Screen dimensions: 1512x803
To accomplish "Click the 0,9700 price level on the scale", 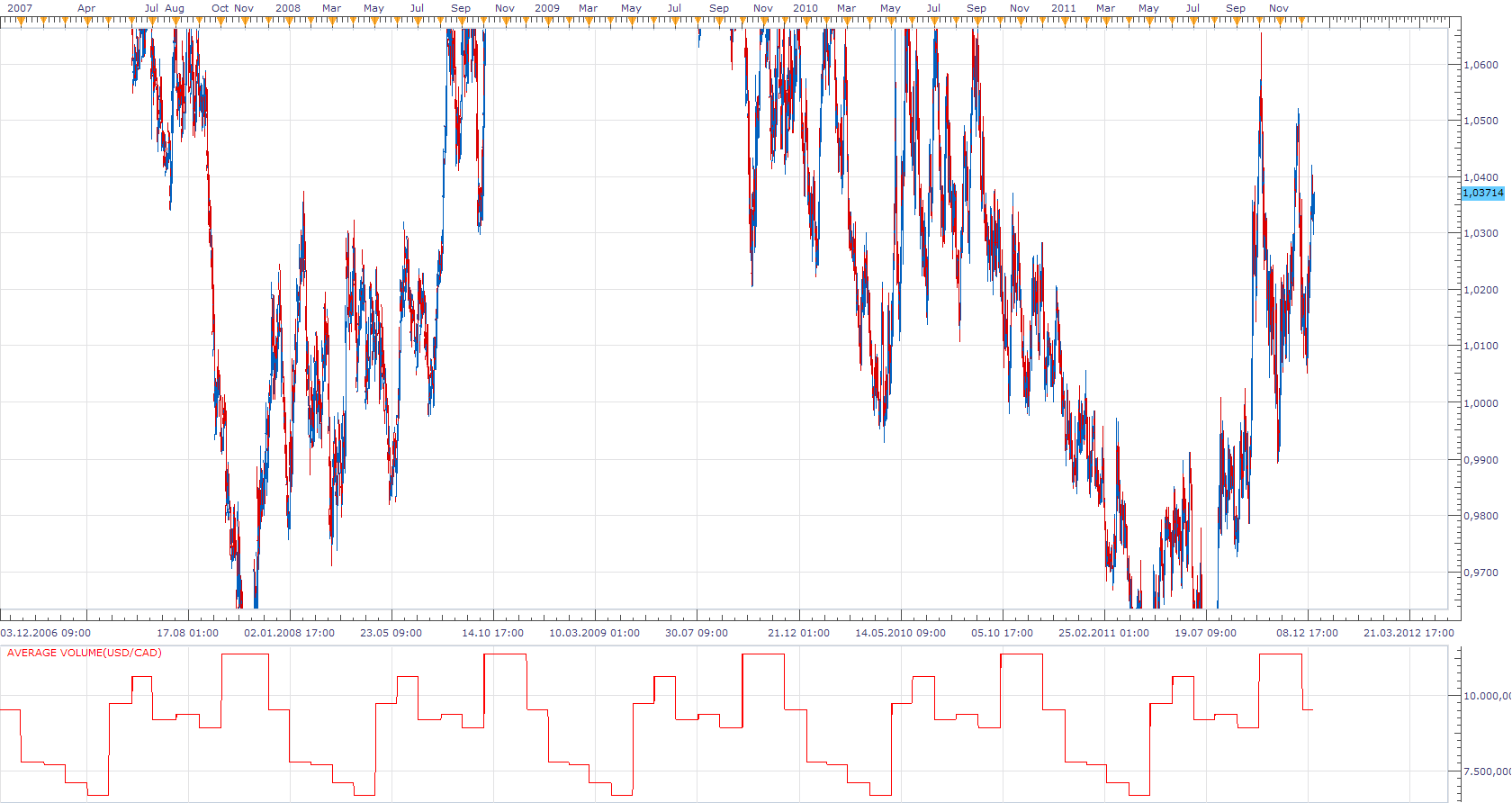I will pyautogui.click(x=1481, y=573).
